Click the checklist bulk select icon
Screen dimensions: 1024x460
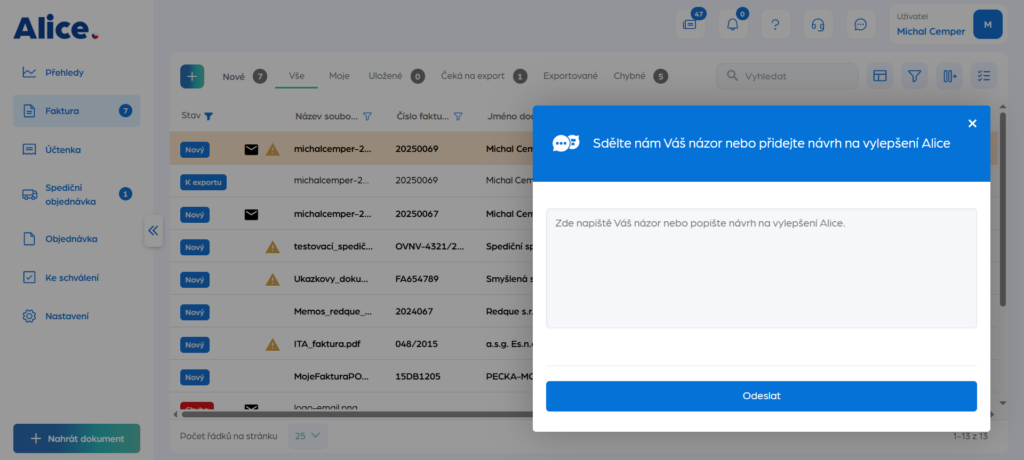984,76
